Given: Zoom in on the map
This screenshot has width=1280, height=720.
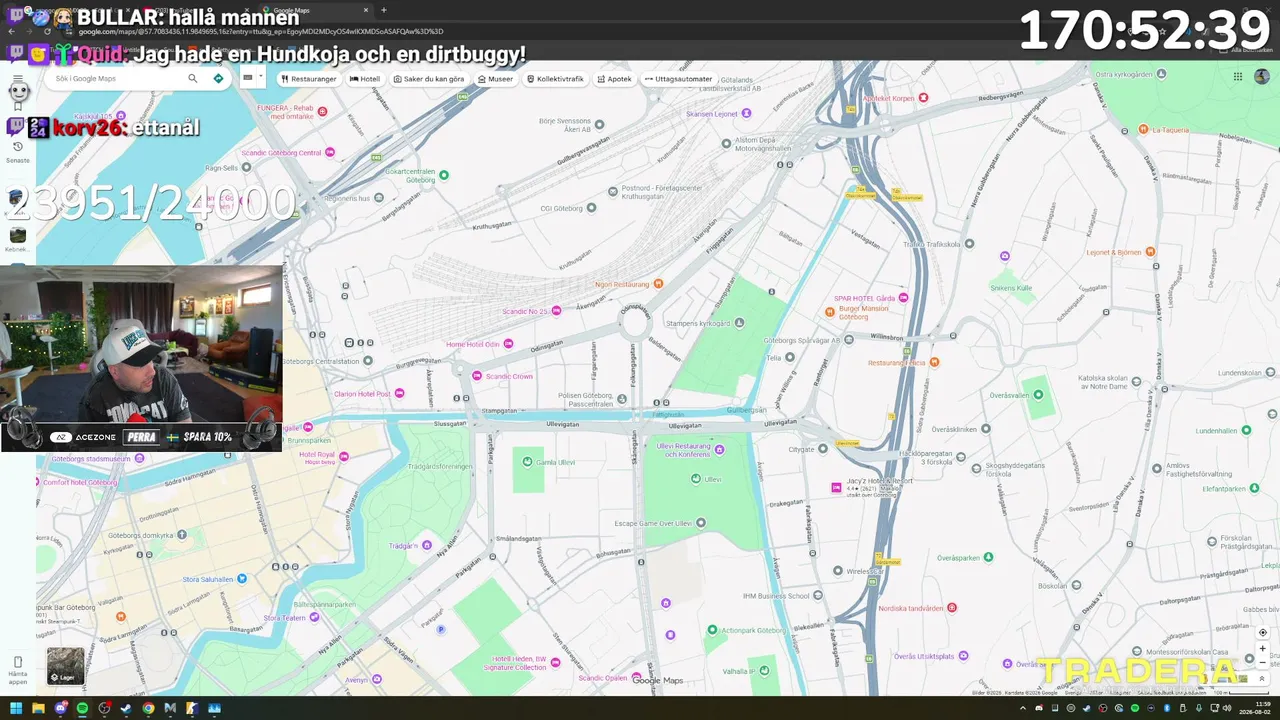Looking at the screenshot, I should pyautogui.click(x=1262, y=648).
